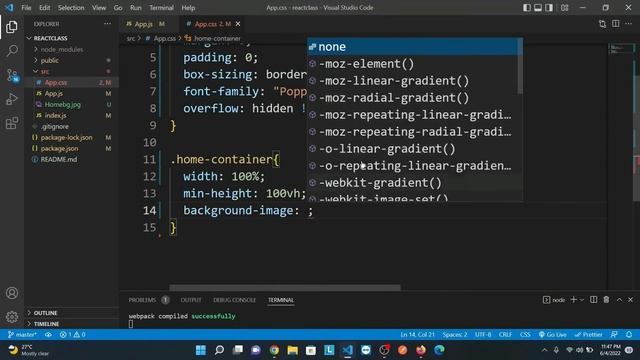Open the Source Control view
The image size is (640, 360).
12,75
